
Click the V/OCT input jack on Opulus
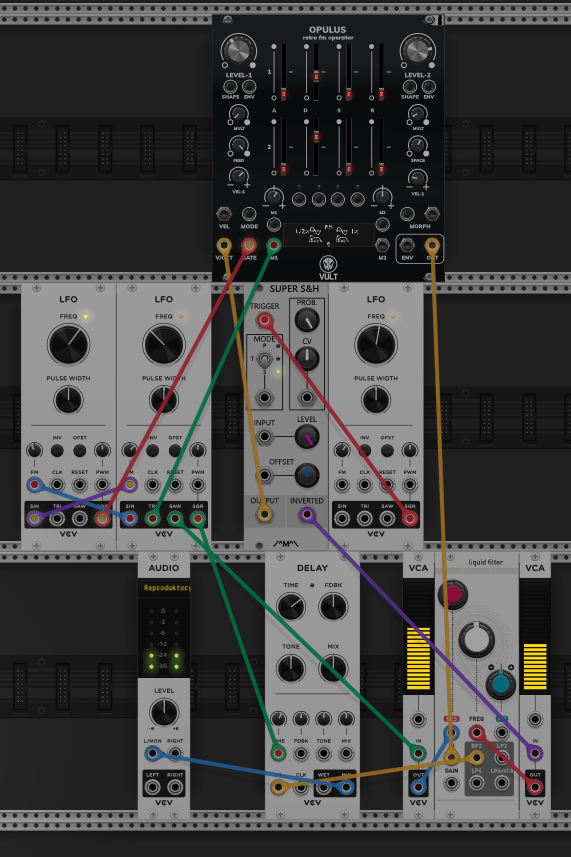[223, 245]
